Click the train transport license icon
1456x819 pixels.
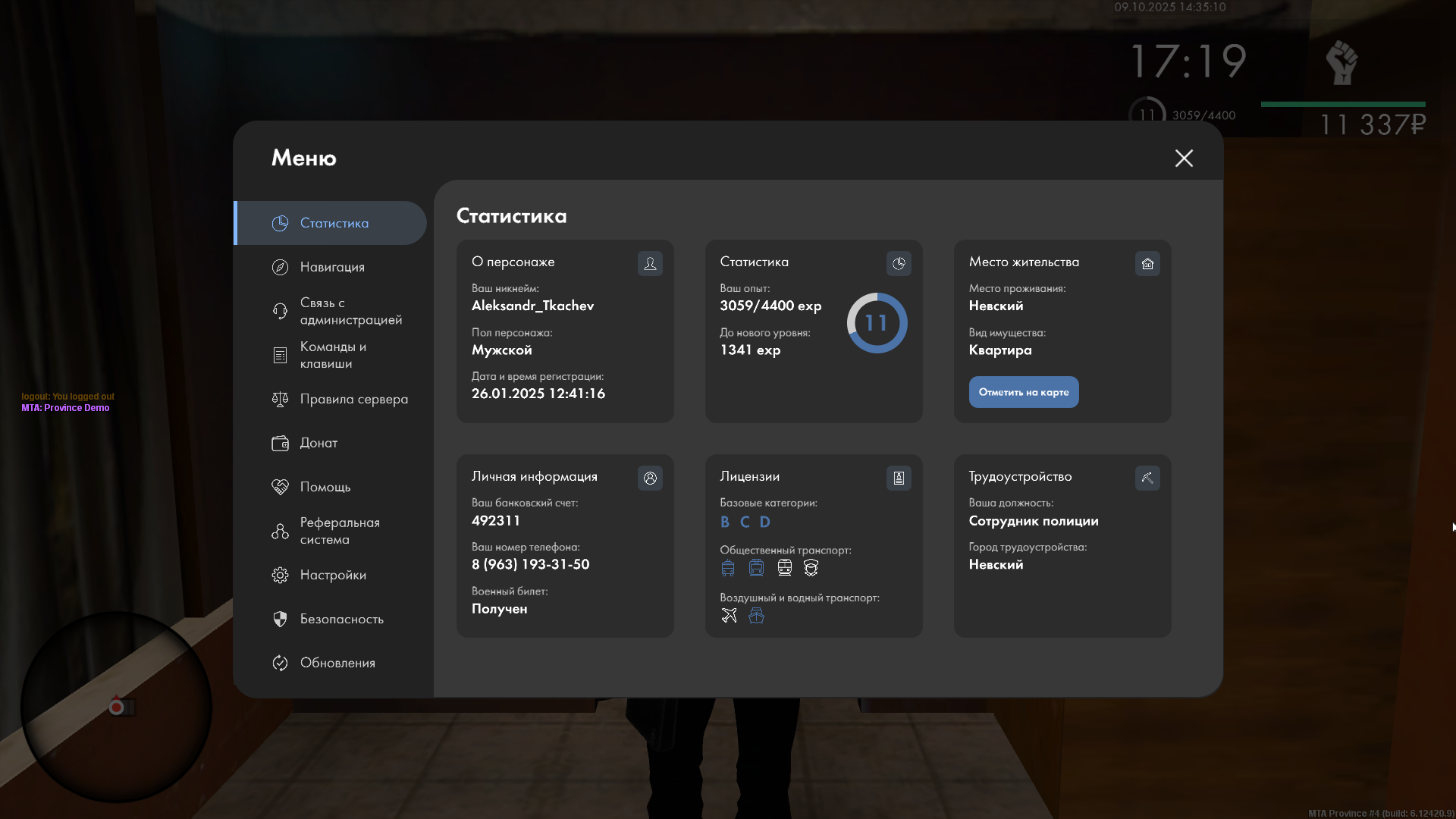784,568
